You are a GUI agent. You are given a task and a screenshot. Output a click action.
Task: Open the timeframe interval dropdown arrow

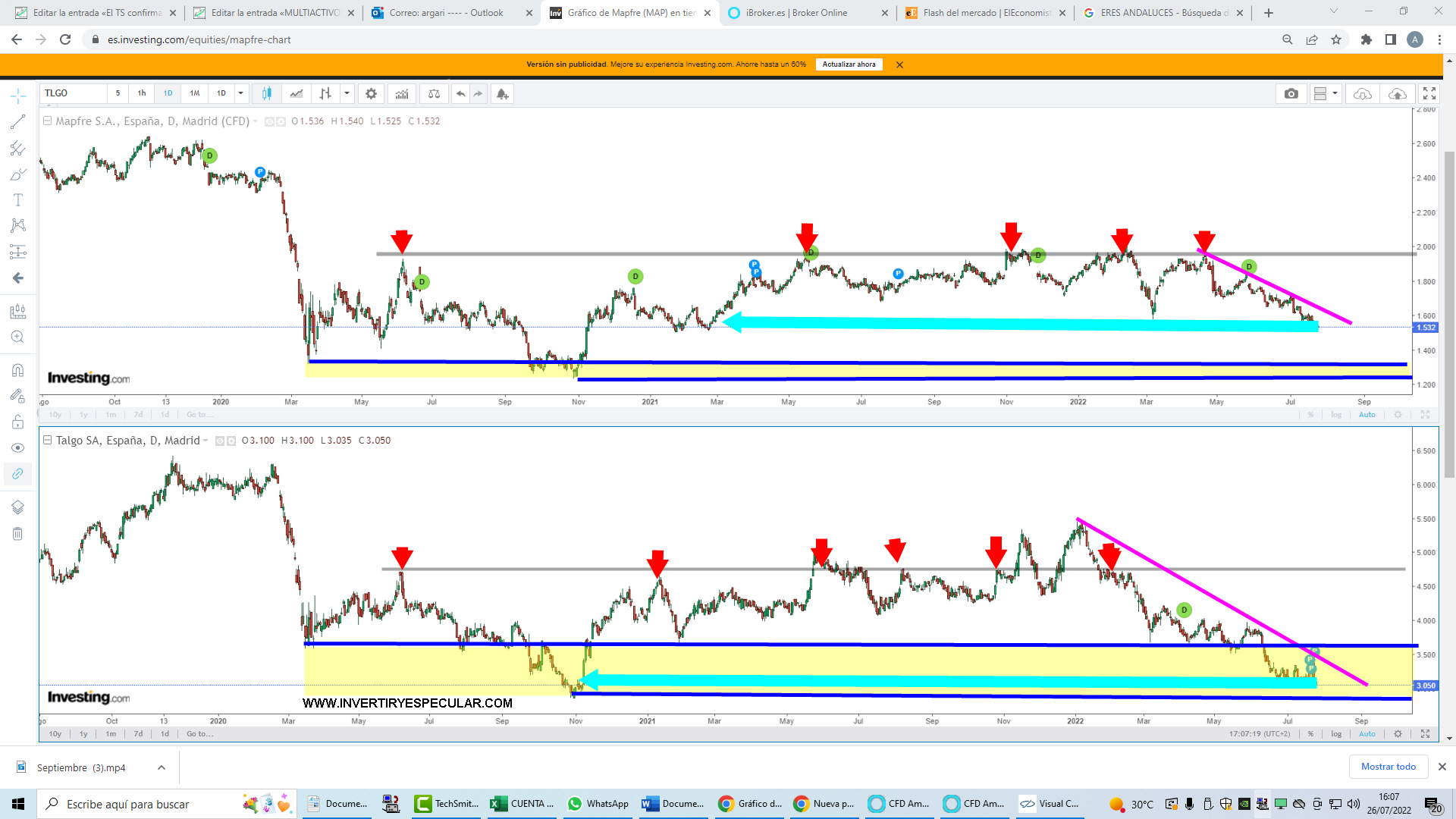pyautogui.click(x=240, y=93)
